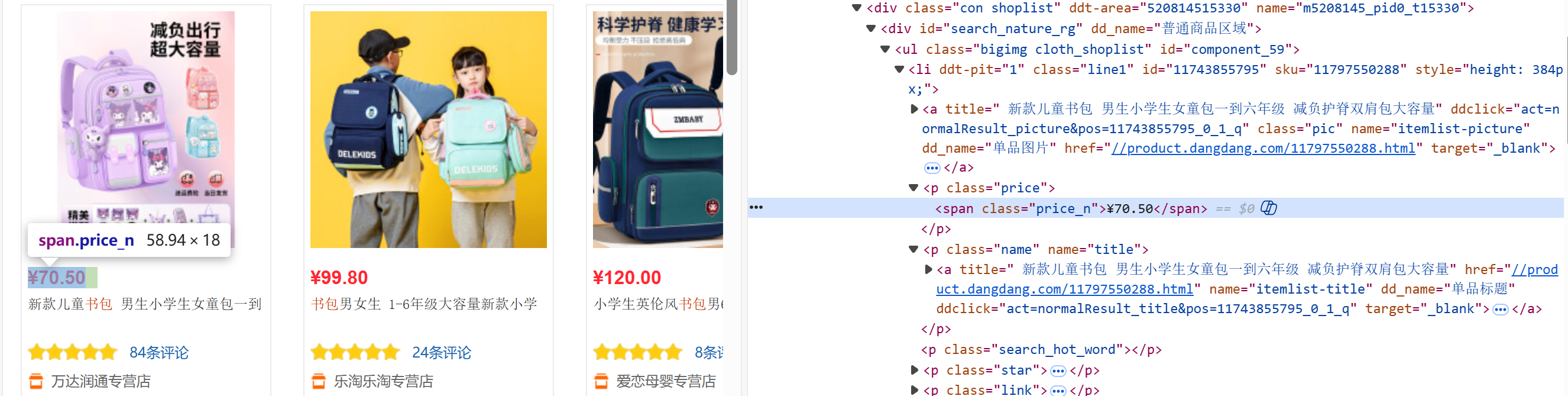Click the ellipsis badge before the closing a tag
Viewport: 1568px width, 396px height.
point(932,168)
